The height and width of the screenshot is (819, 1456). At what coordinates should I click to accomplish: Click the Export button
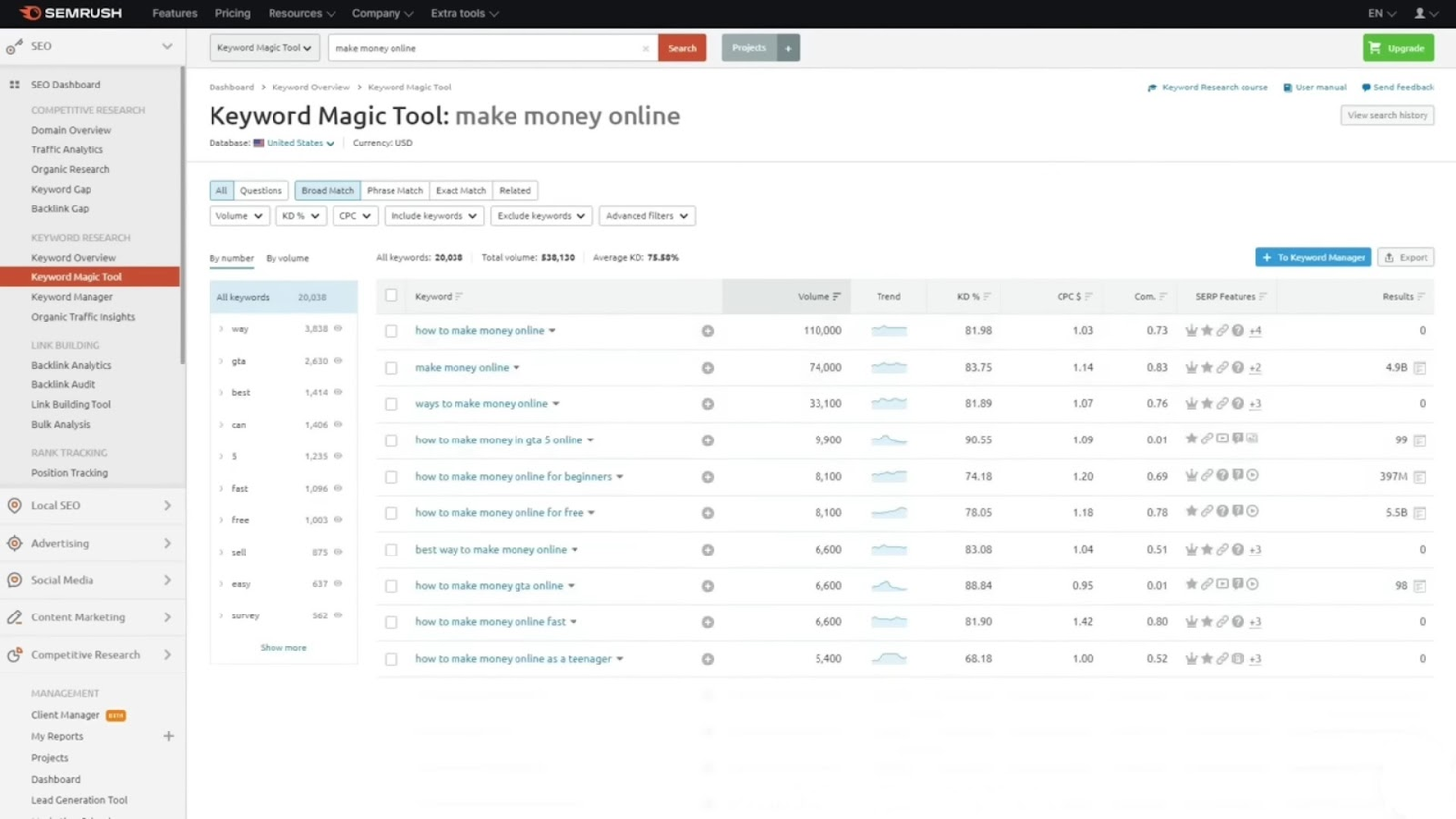(1406, 257)
